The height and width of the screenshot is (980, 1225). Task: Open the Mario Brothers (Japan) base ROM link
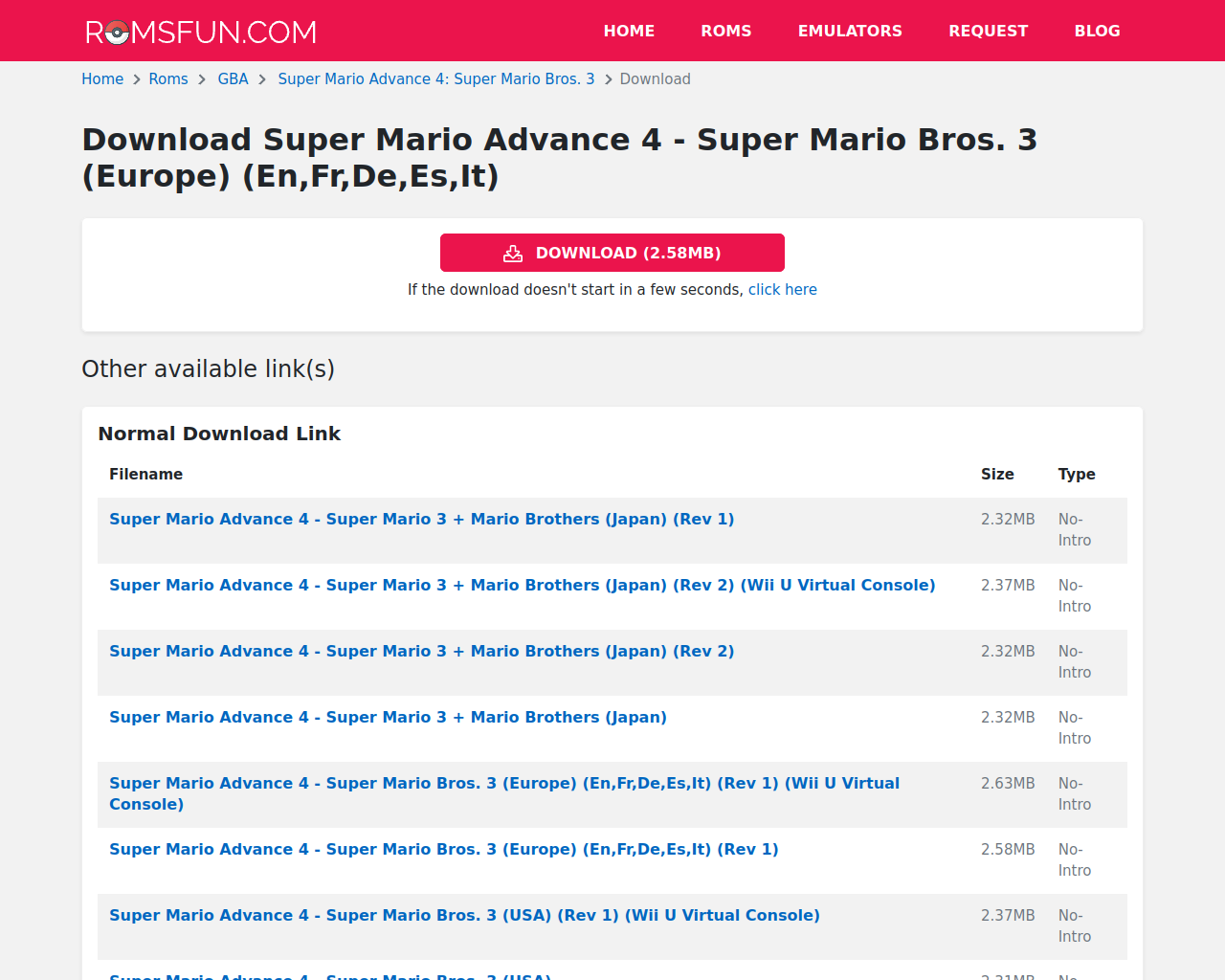[x=388, y=717]
